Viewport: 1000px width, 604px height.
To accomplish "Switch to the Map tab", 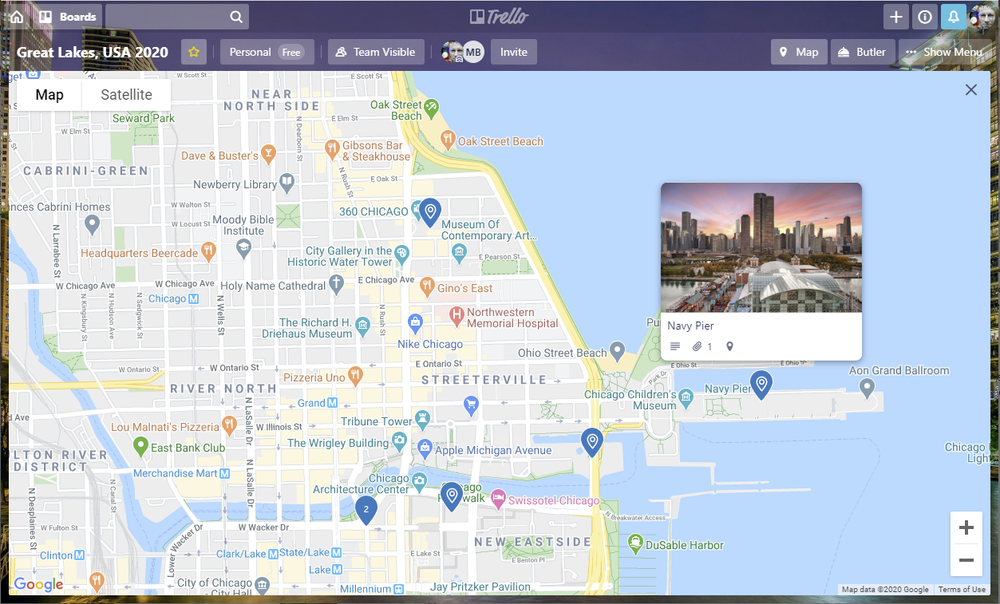I will coord(48,94).
